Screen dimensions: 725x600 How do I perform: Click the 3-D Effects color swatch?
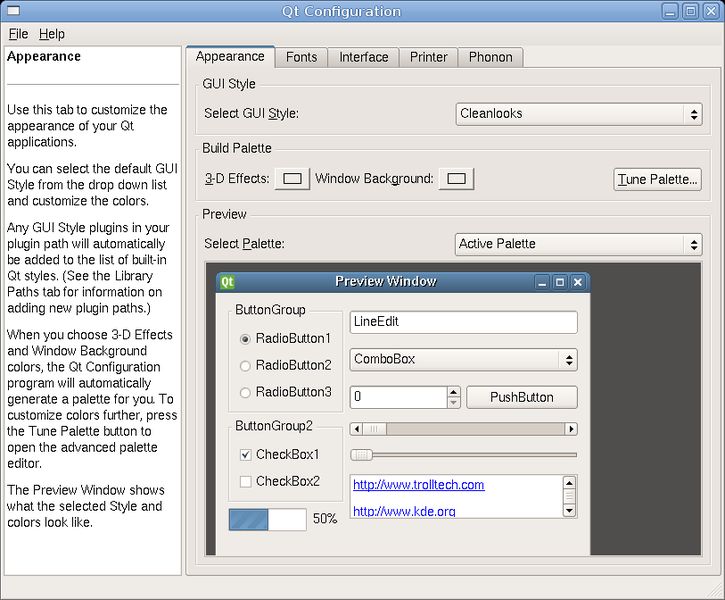click(292, 178)
